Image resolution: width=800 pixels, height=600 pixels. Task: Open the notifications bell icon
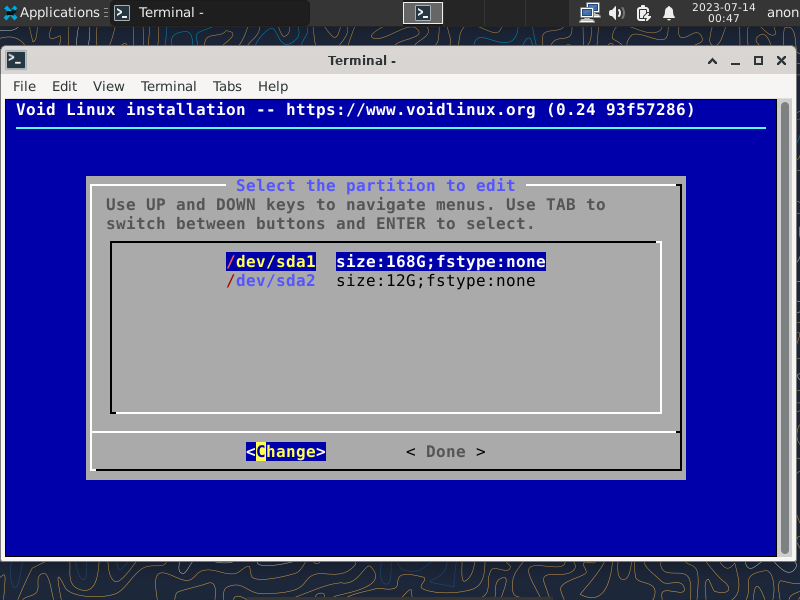[669, 13]
